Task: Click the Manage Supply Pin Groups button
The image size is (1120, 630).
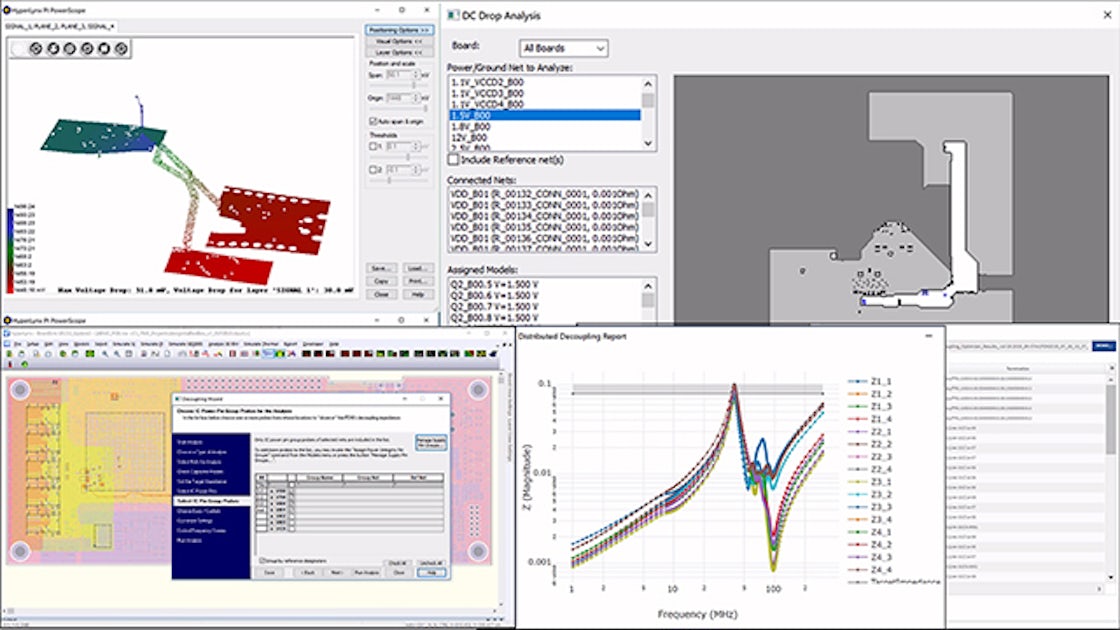Action: tap(429, 442)
